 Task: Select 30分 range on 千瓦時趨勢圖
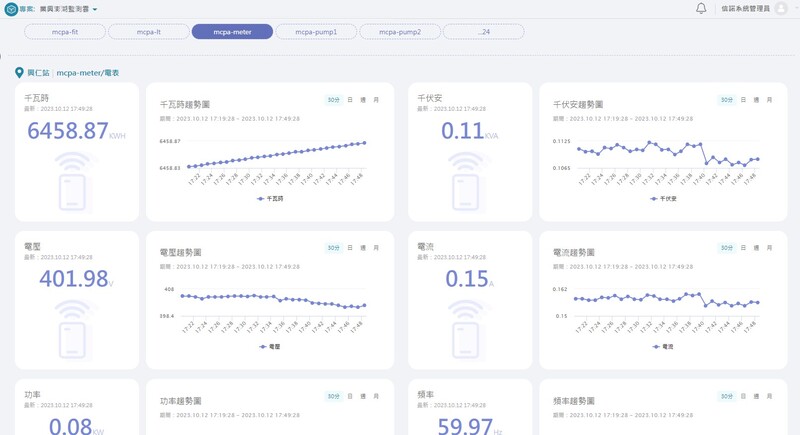tap(332, 100)
